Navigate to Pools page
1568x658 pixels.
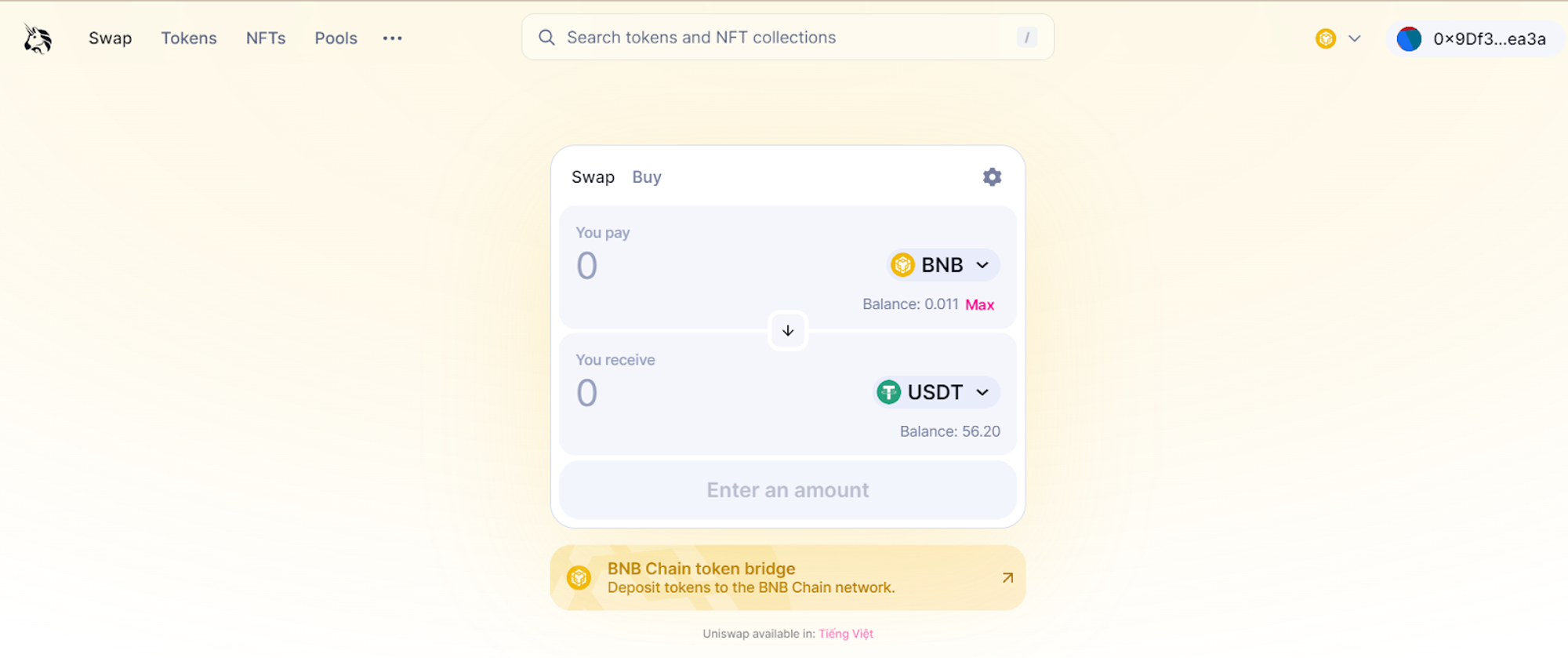(336, 38)
